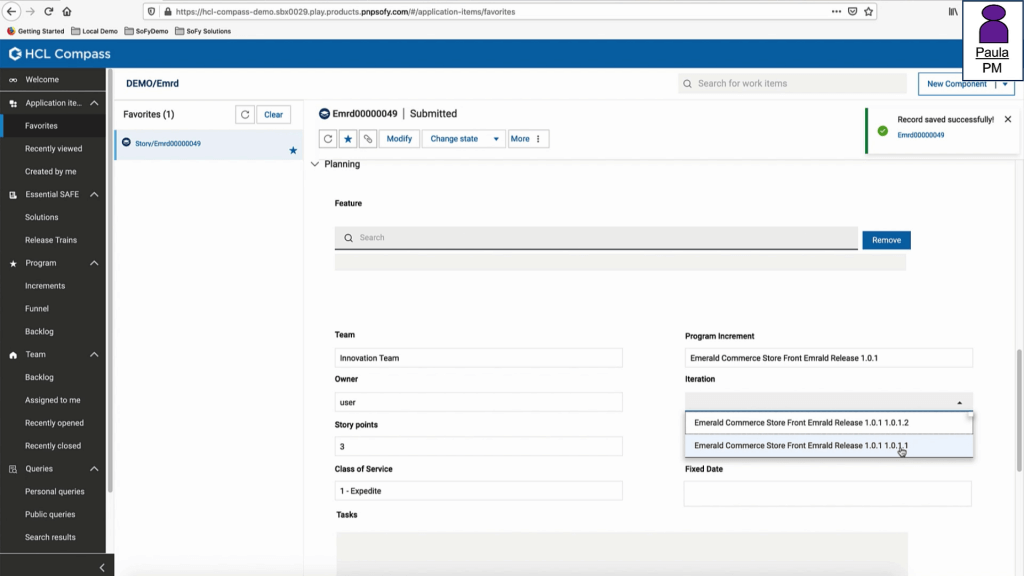Open Release Trains in the sidebar
1024x576 pixels.
pyautogui.click(x=51, y=240)
